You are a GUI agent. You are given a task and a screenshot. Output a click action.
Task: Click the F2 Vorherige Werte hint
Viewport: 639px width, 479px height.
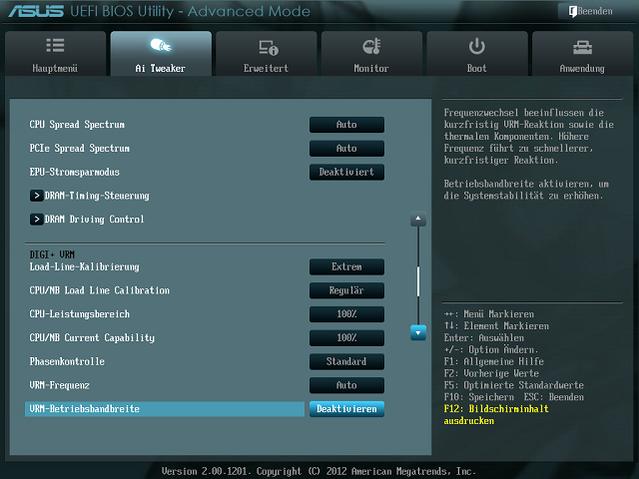[x=491, y=373]
